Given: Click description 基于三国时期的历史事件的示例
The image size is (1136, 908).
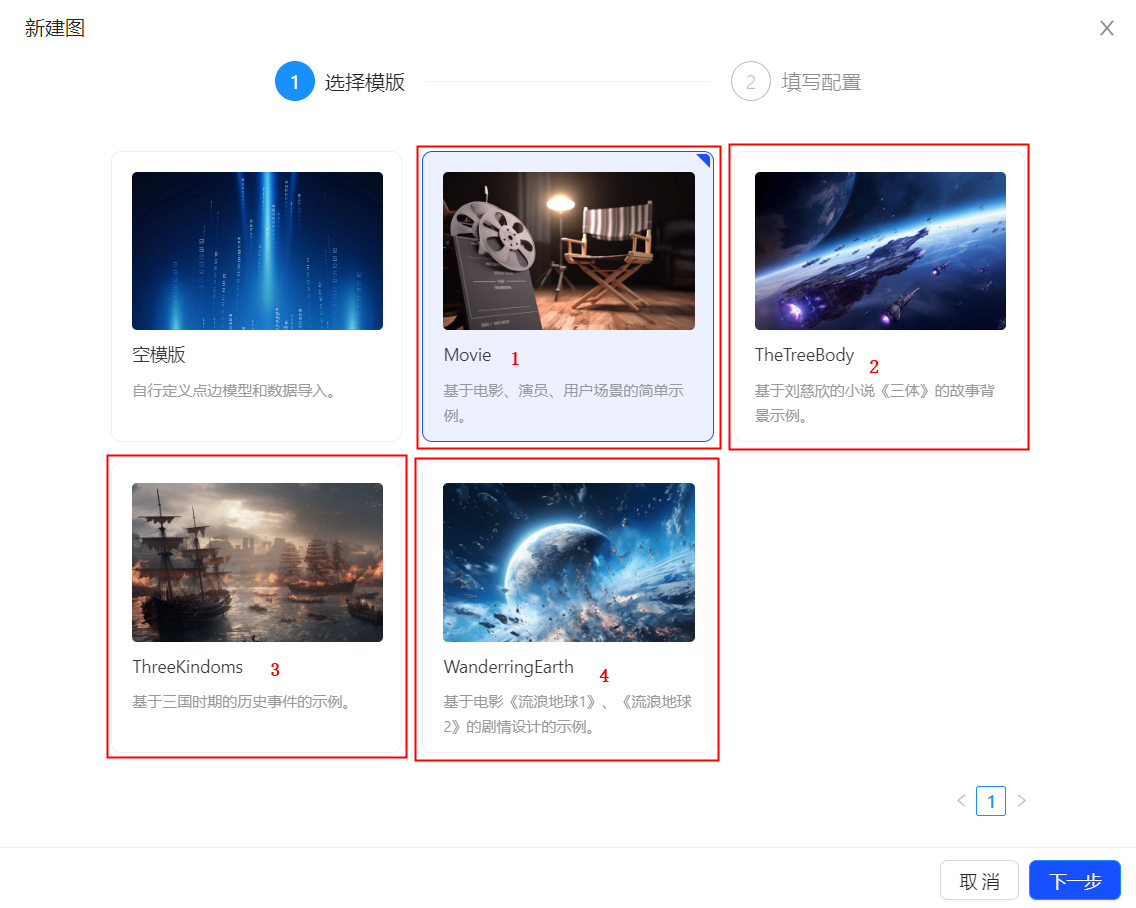Looking at the screenshot, I should coord(241,702).
